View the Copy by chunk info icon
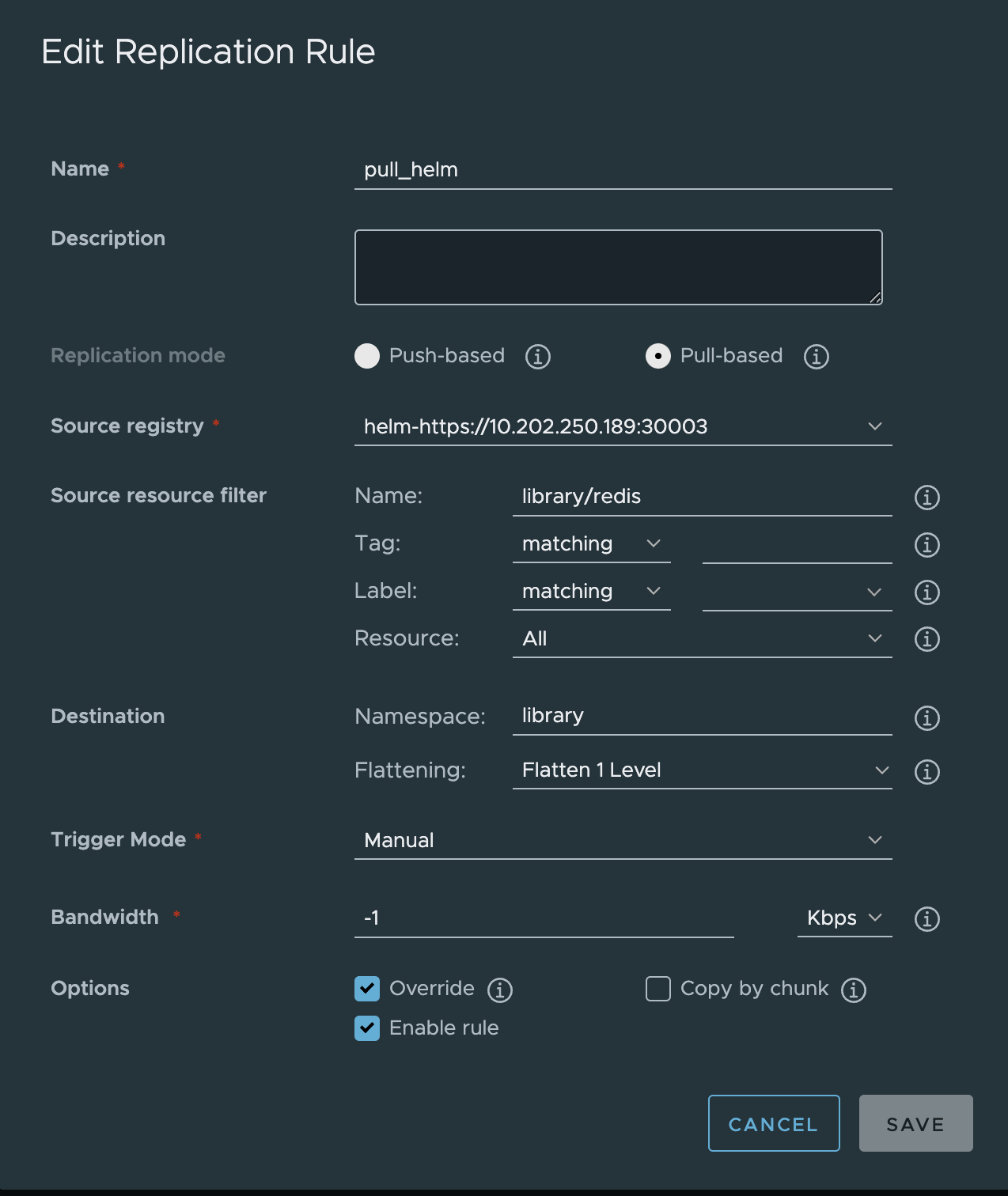Viewport: 1008px width, 1196px height. tap(854, 989)
